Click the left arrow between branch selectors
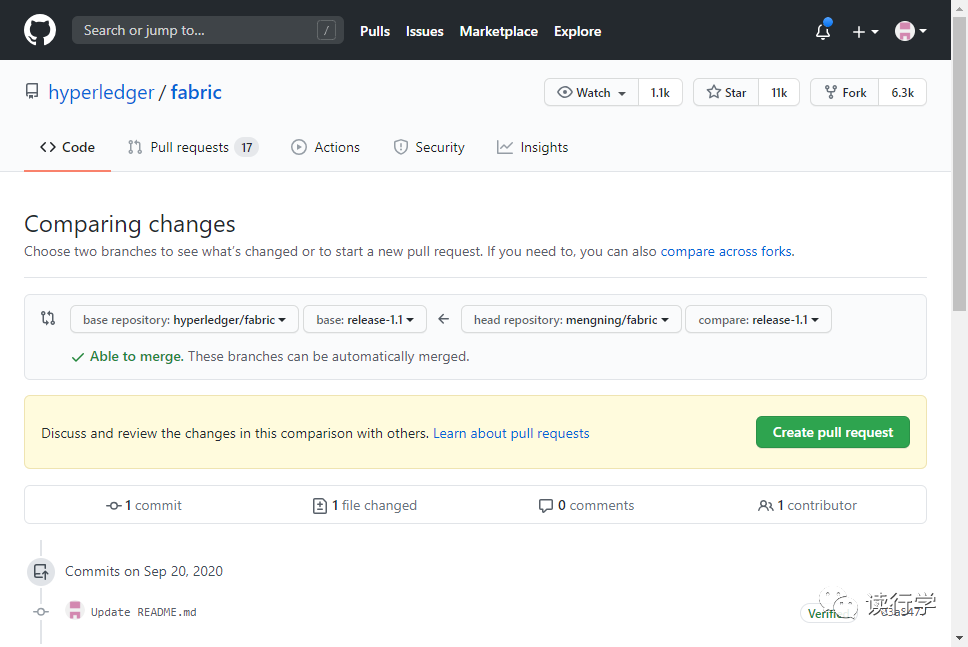 [x=443, y=319]
